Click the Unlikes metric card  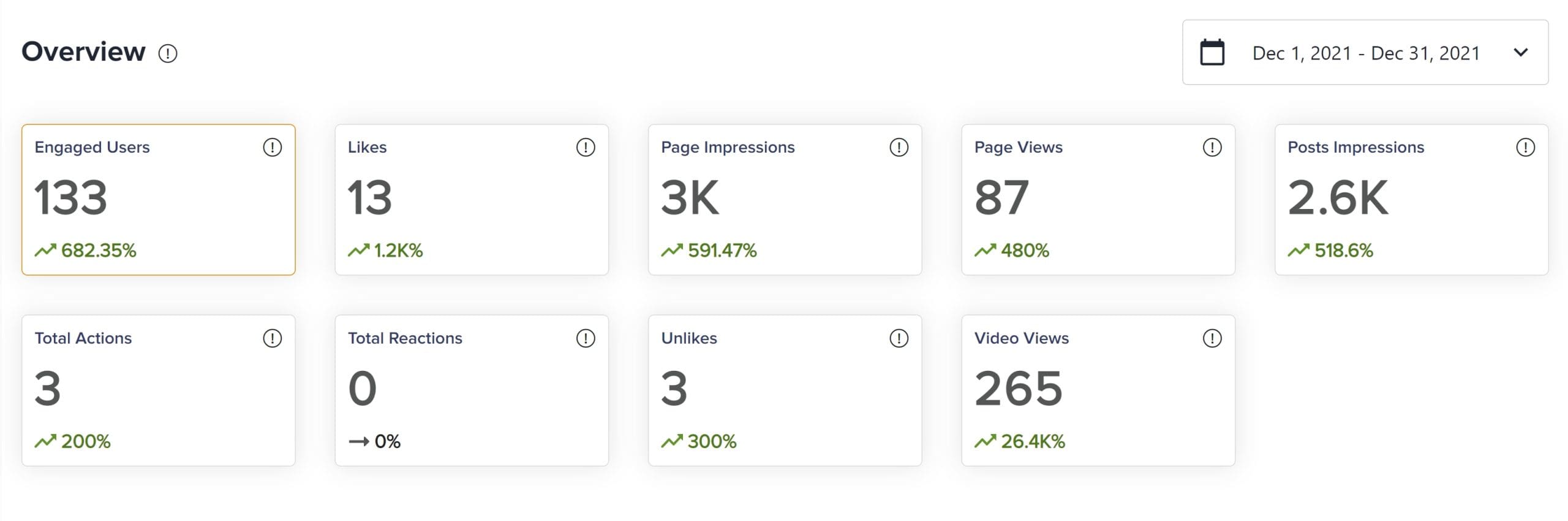click(785, 390)
